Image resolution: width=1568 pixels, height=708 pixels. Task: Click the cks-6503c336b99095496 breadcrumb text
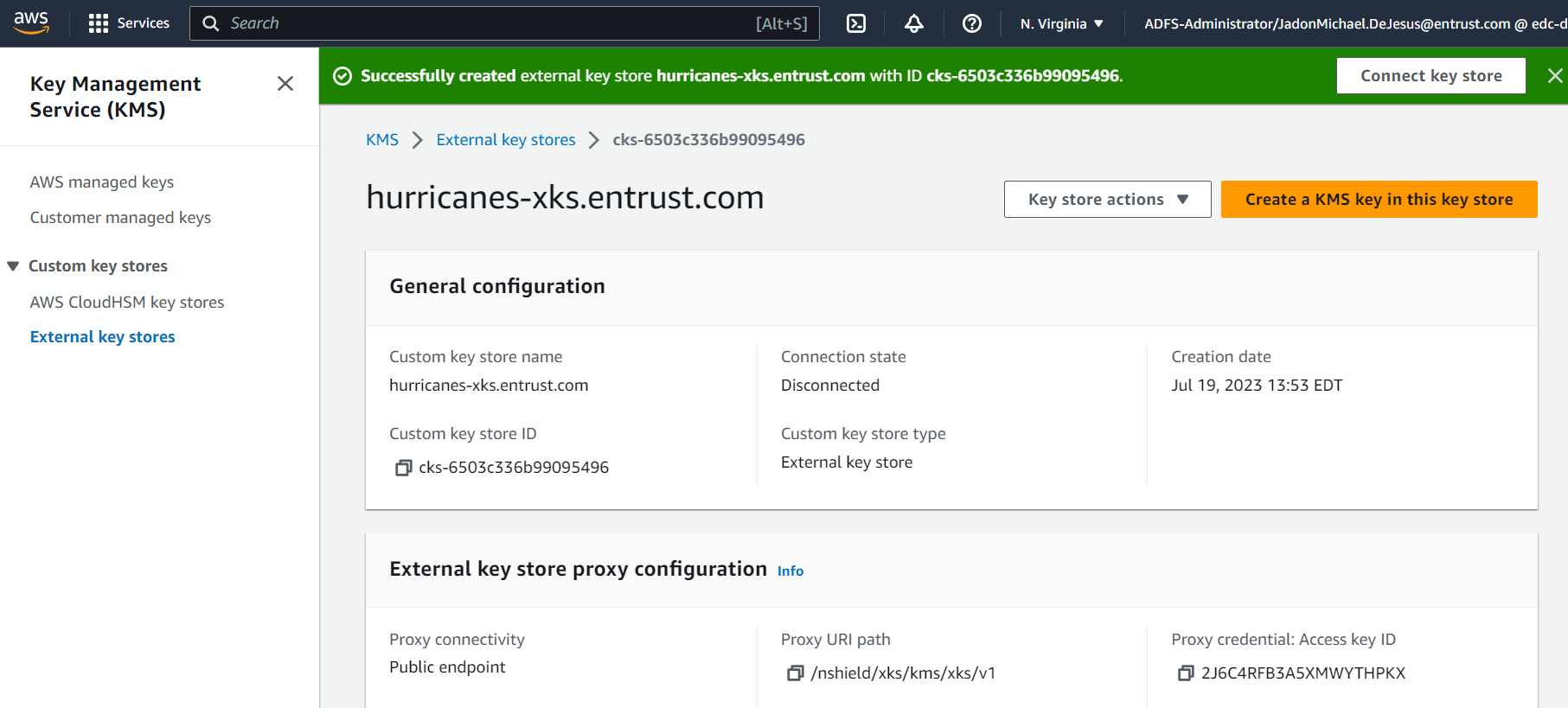(x=708, y=140)
